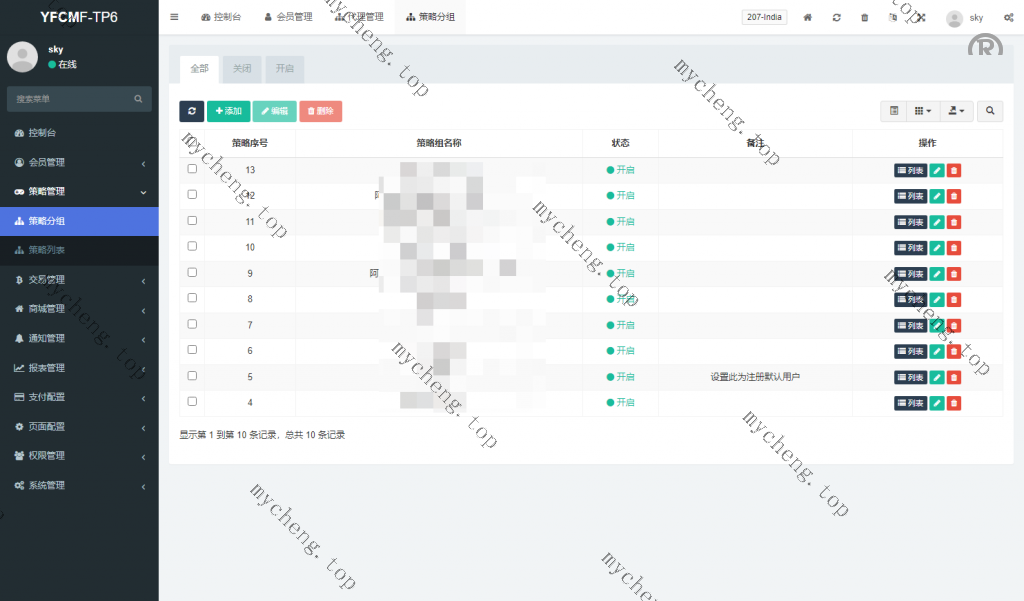
Task: Click the sidebar 搜索菜单 search field
Action: point(70,99)
